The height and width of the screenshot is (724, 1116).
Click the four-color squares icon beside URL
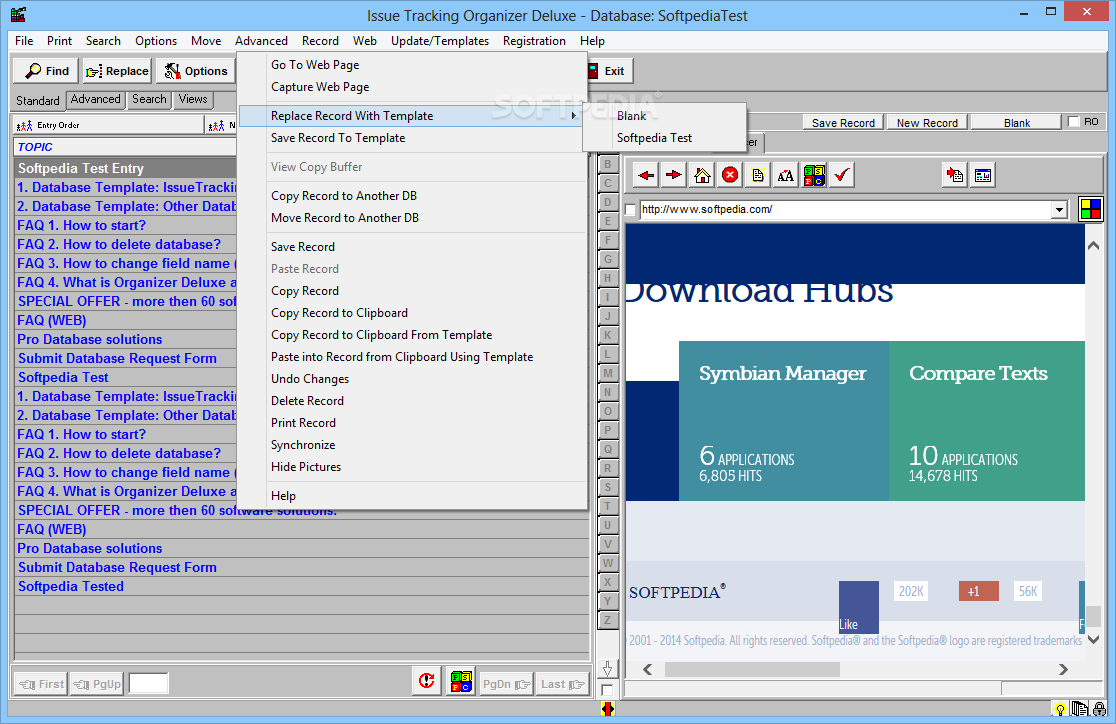(x=1090, y=209)
